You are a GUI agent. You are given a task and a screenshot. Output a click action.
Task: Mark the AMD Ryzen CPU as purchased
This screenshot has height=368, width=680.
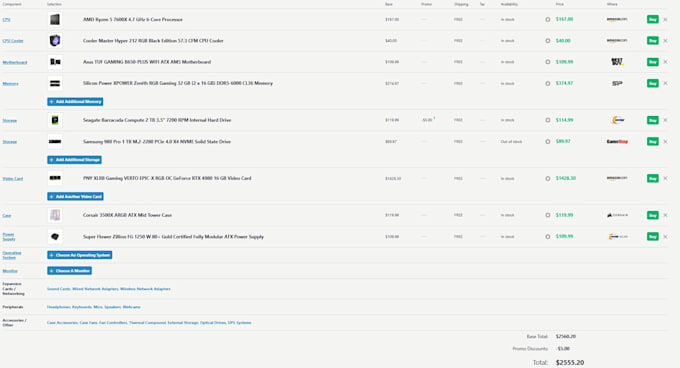point(548,20)
